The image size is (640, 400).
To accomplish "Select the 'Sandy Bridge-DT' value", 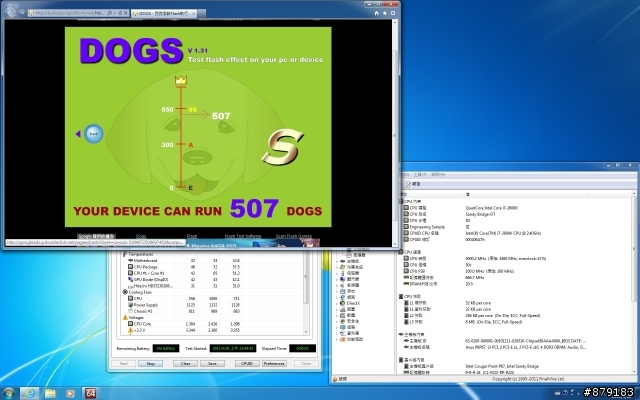I will click(480, 214).
